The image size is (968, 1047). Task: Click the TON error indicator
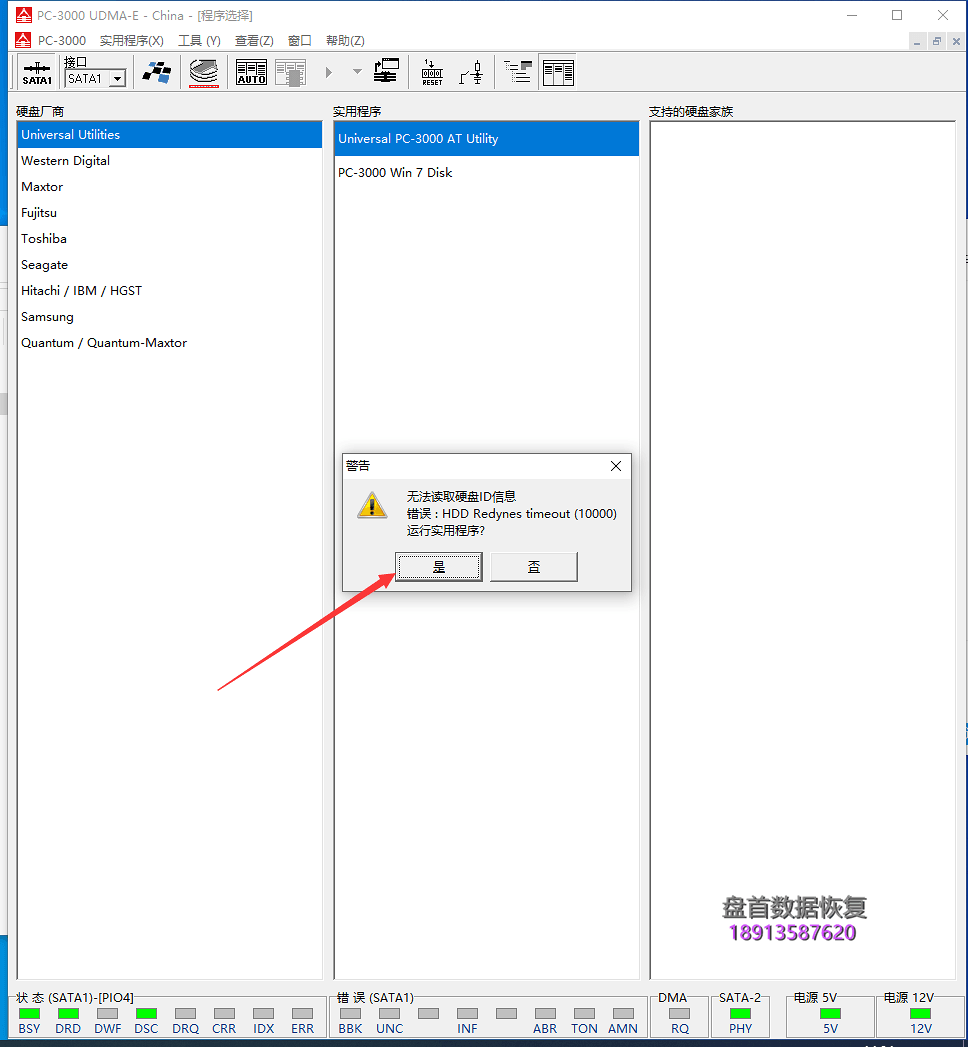pyautogui.click(x=584, y=1021)
